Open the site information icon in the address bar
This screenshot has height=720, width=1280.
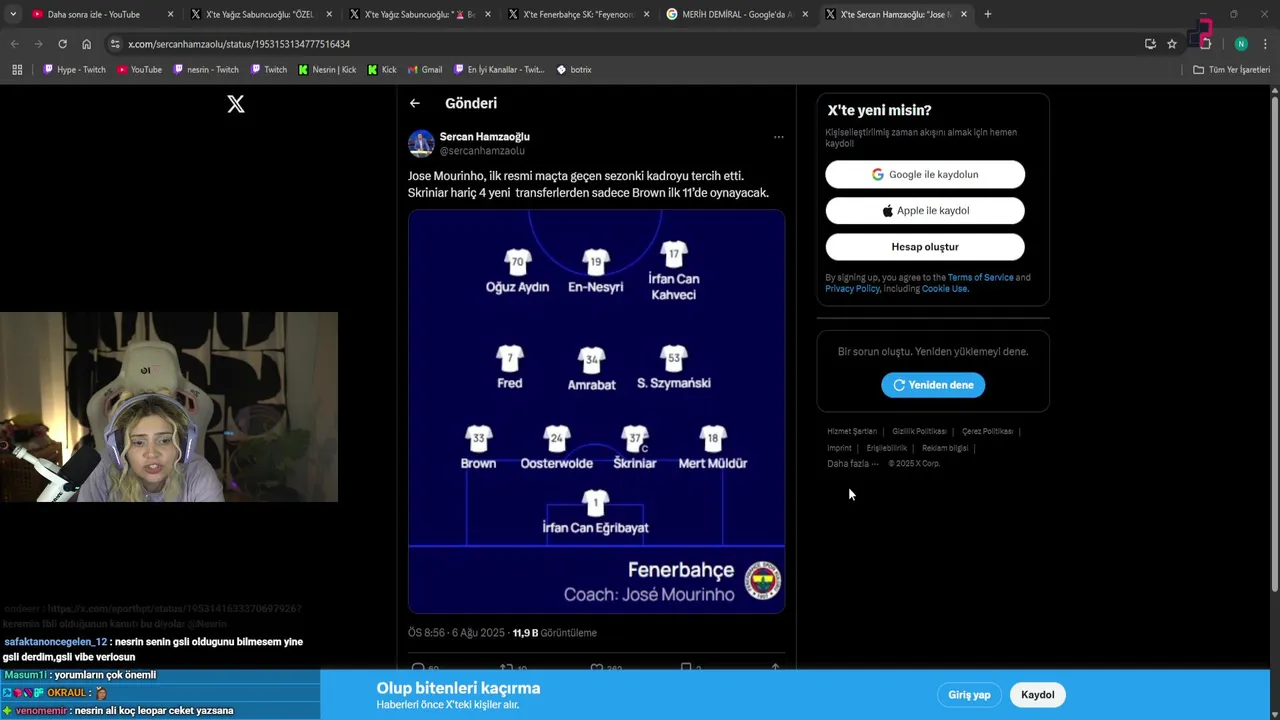[x=115, y=44]
